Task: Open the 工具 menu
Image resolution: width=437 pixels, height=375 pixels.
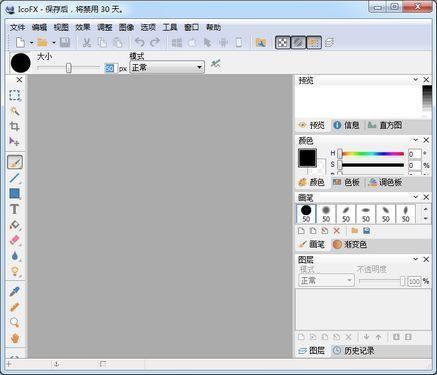Action: point(170,27)
